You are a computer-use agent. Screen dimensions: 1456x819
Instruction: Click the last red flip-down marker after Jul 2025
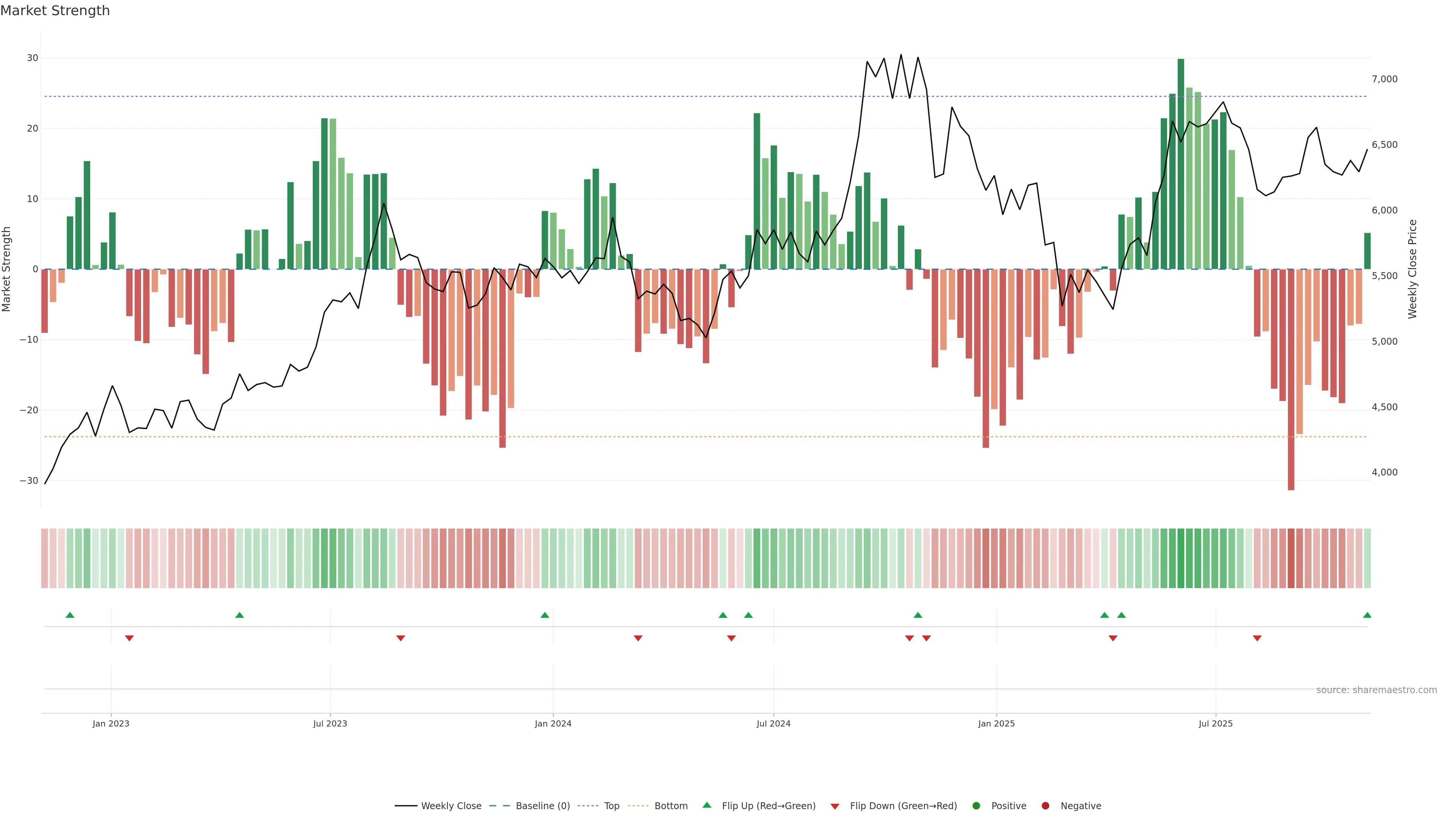pos(1257,638)
